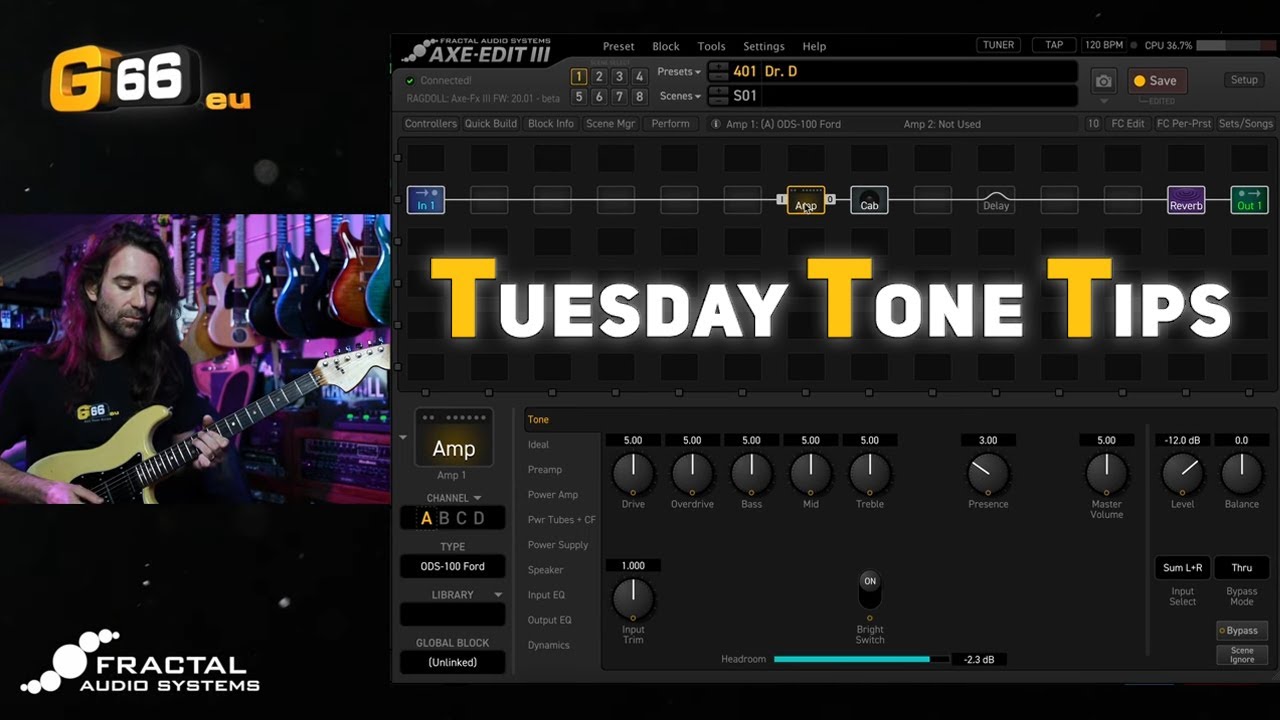Open the Scenes dropdown
The image size is (1280, 720).
[x=680, y=96]
